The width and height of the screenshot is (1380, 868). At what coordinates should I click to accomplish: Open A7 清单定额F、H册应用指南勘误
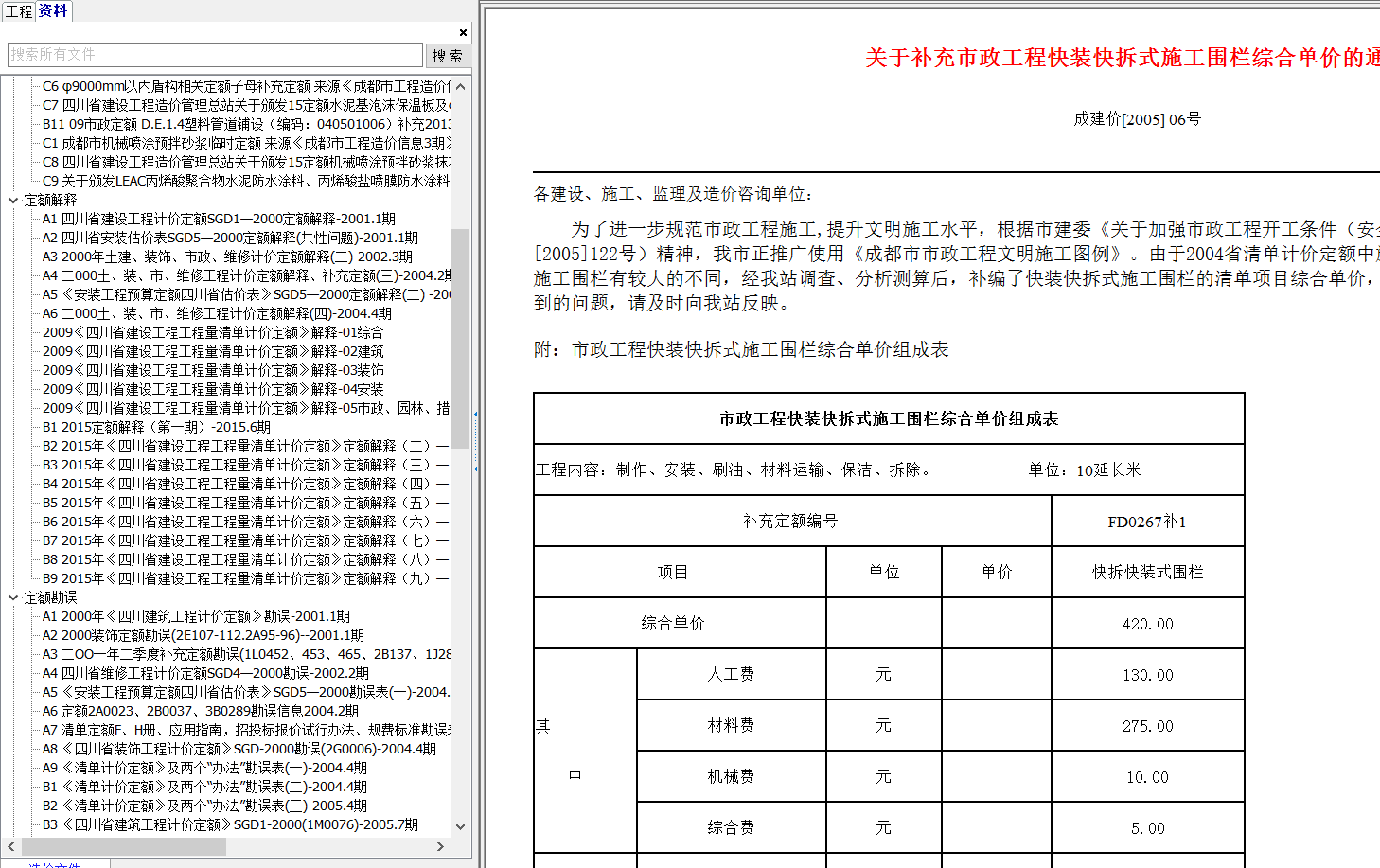246,730
